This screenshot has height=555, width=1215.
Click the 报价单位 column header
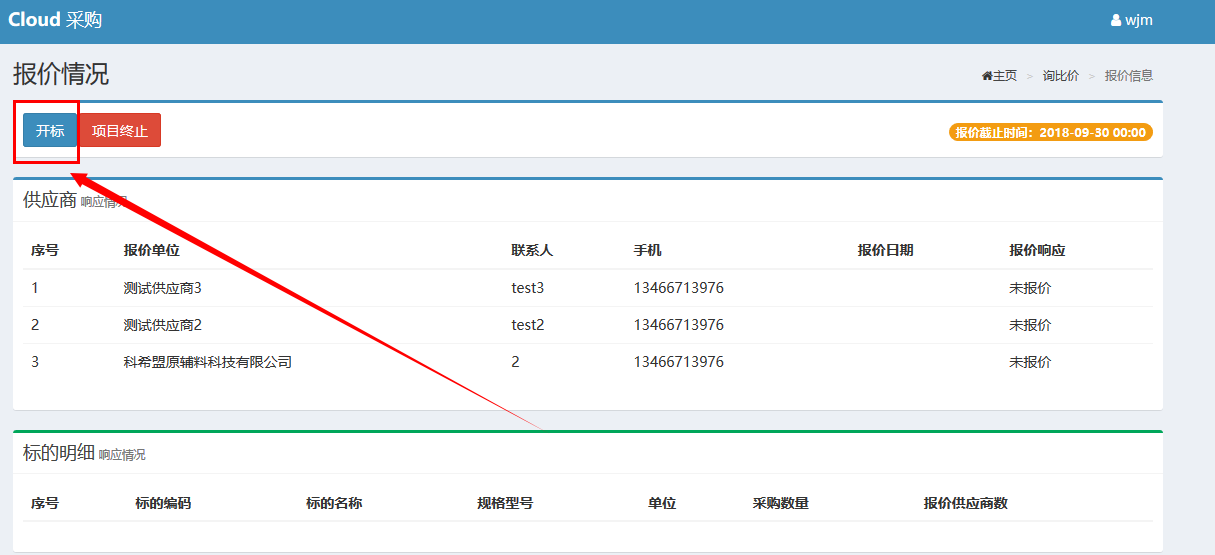(x=152, y=250)
